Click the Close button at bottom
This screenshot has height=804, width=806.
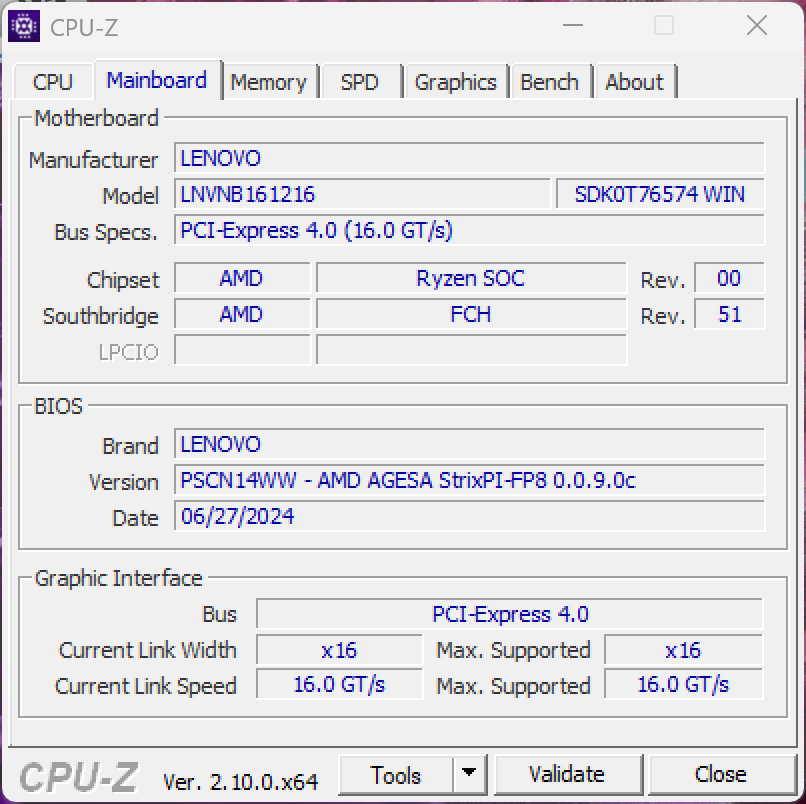pos(721,775)
